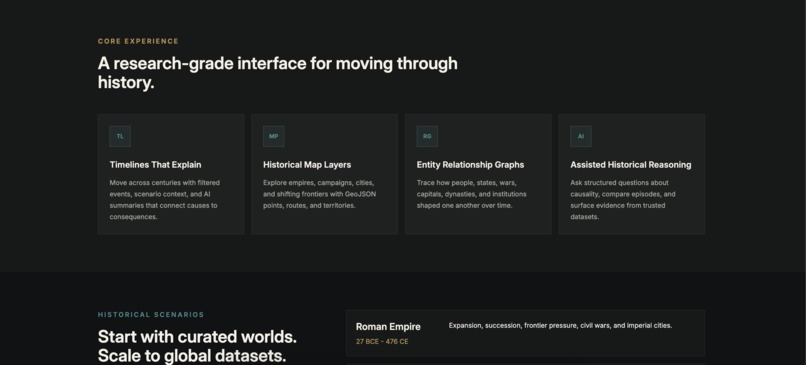Click the RG relationship graph badge icon

point(427,136)
